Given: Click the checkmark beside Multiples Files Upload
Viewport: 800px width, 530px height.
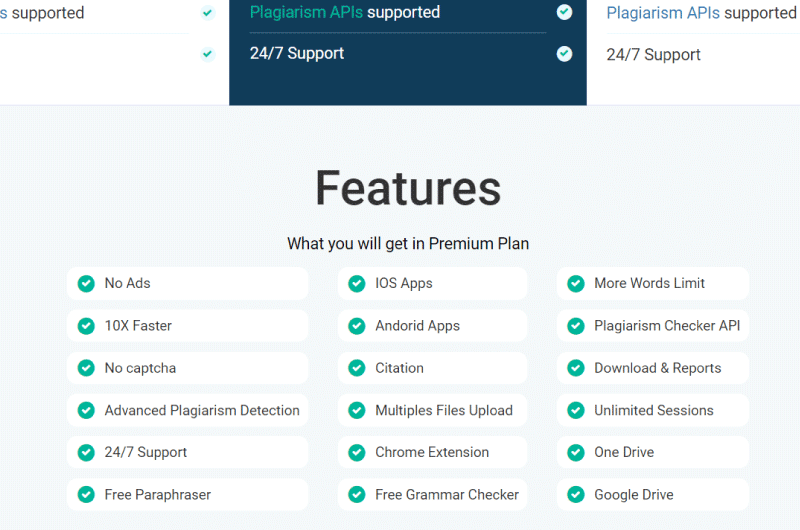Looking at the screenshot, I should tap(357, 410).
